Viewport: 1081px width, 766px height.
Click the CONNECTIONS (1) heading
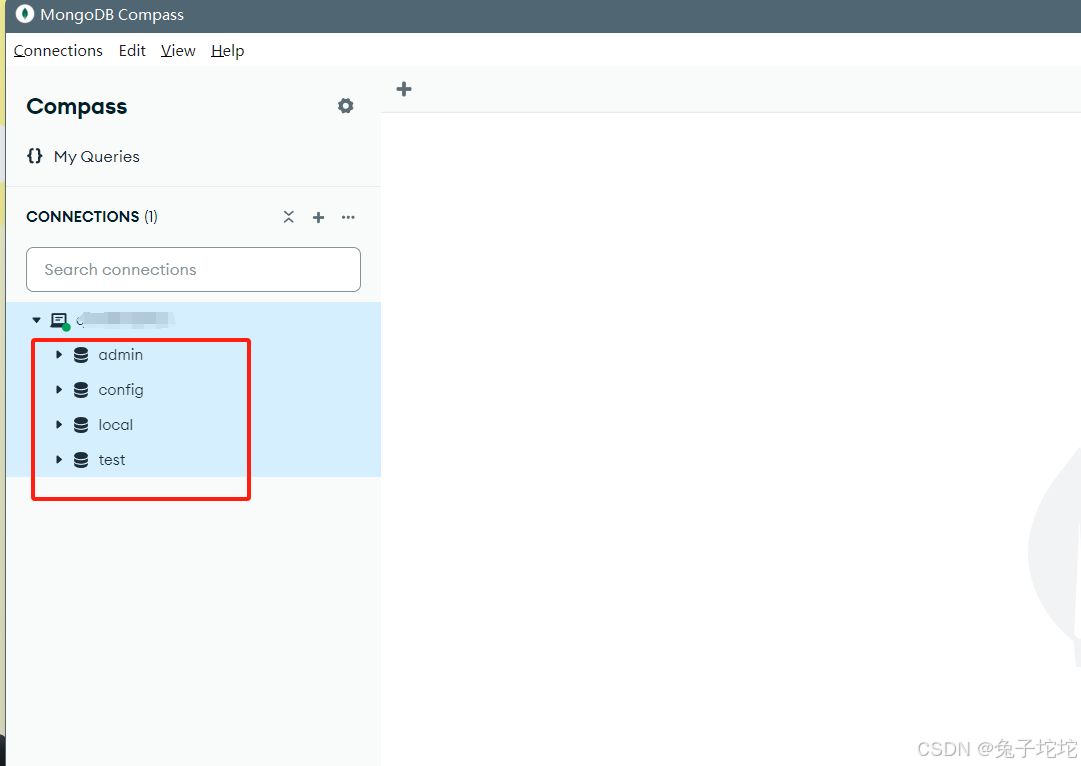[92, 216]
